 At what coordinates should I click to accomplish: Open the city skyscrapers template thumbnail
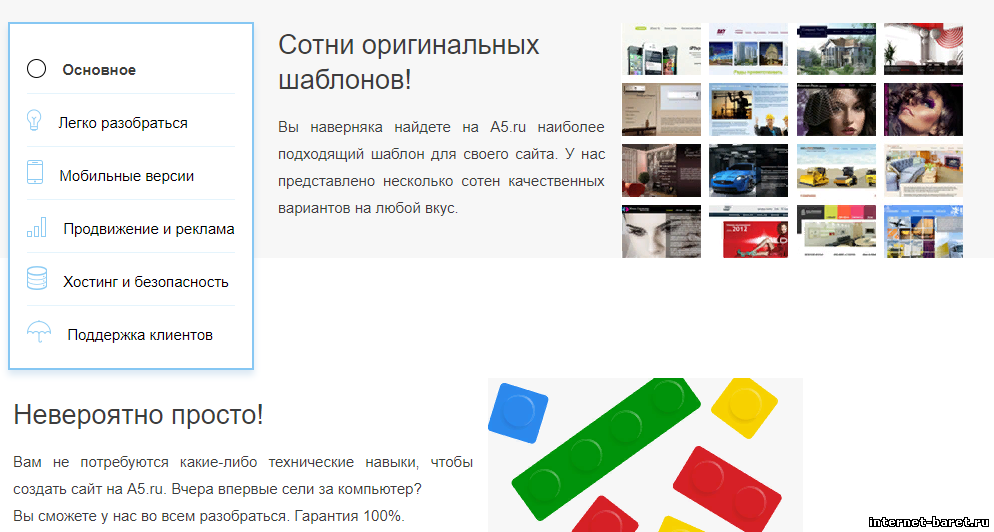click(748, 49)
